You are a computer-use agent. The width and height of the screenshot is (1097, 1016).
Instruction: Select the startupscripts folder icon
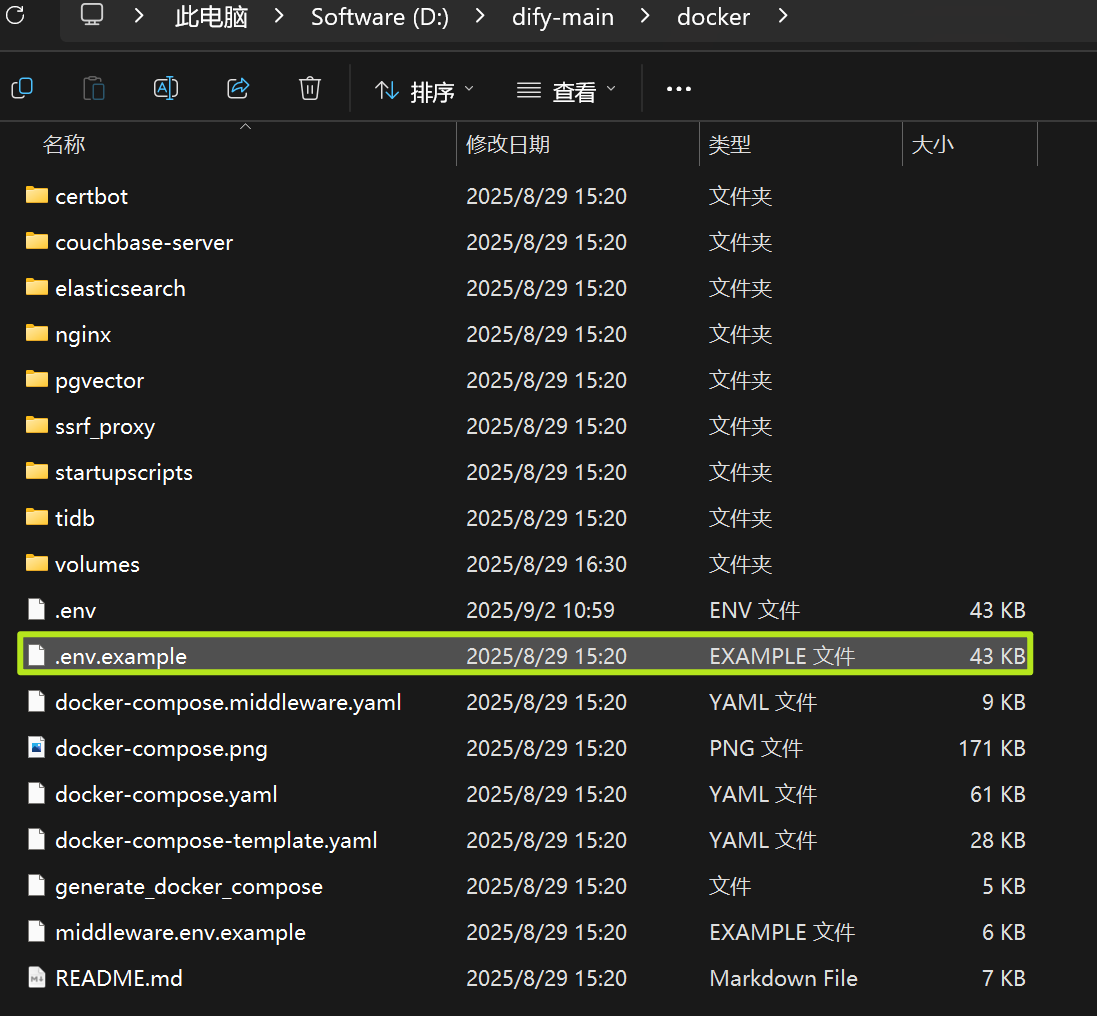(36, 471)
